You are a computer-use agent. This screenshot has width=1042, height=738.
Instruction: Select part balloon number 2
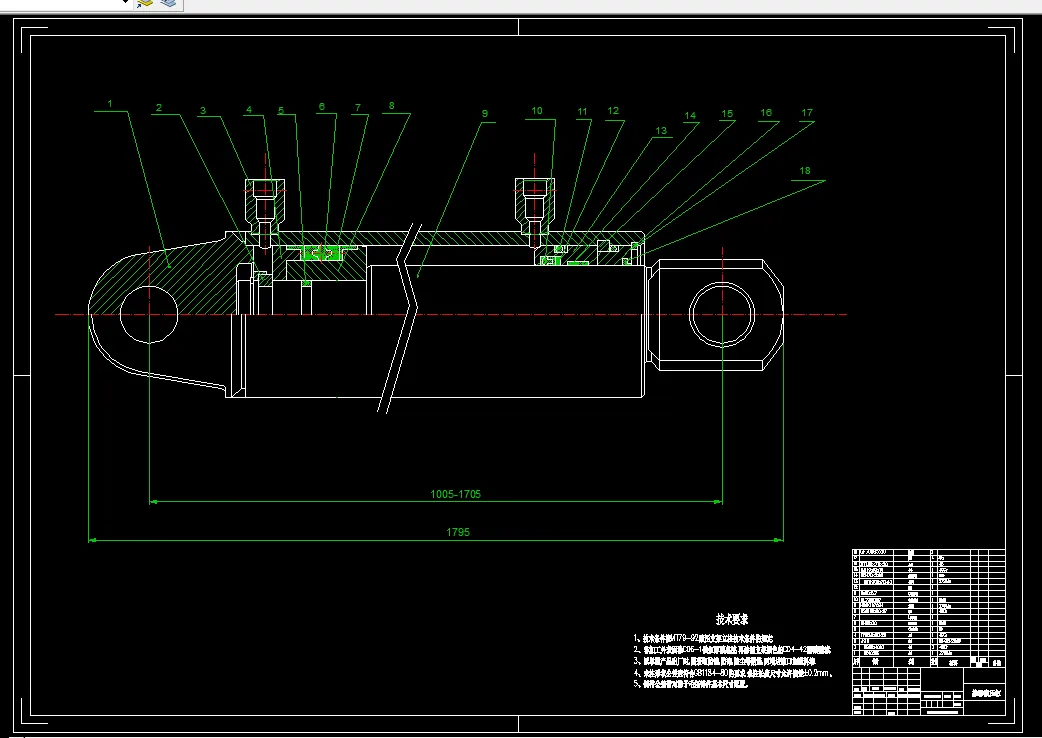pos(159,107)
